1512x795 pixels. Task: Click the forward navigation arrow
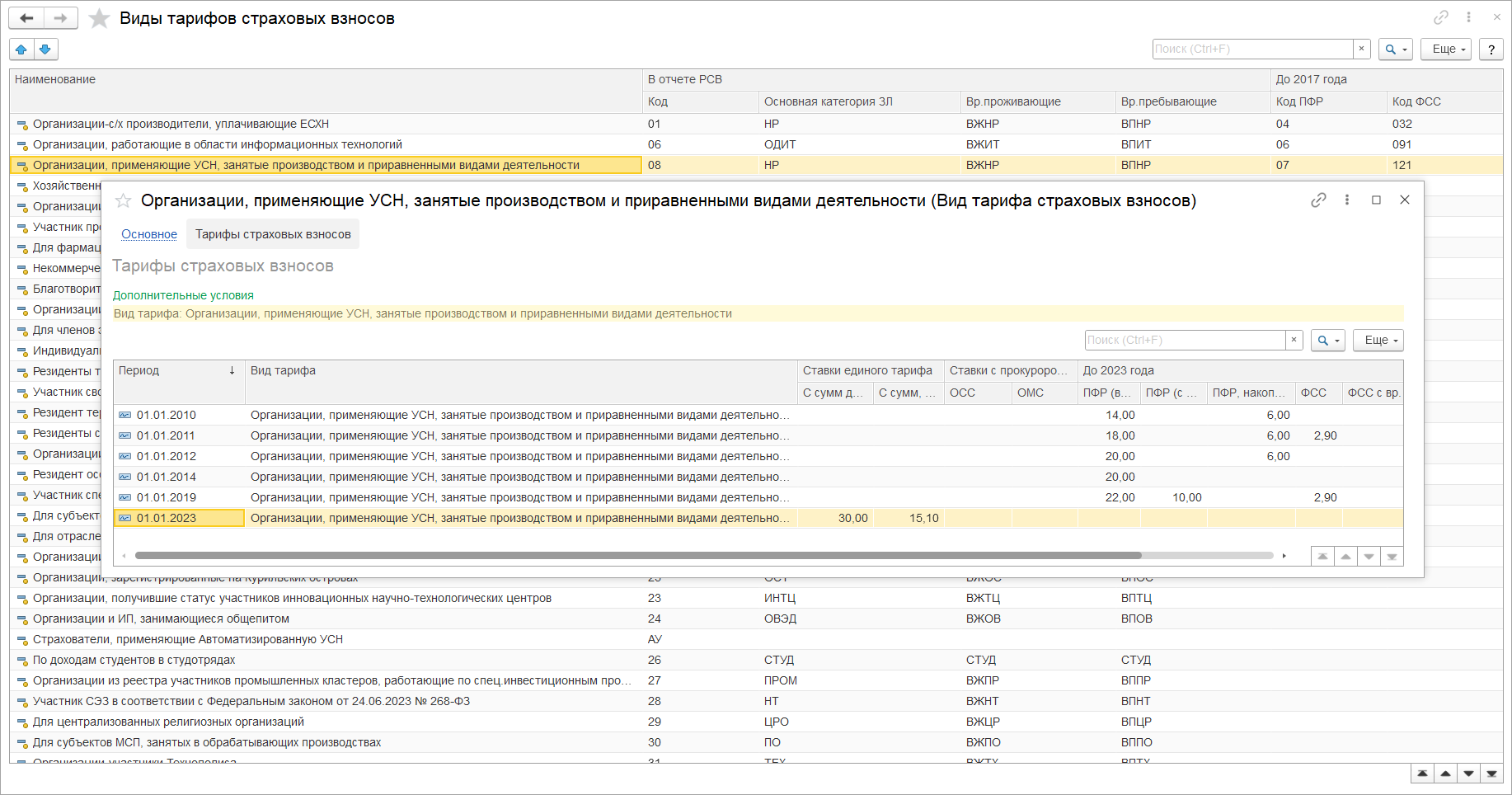point(60,18)
